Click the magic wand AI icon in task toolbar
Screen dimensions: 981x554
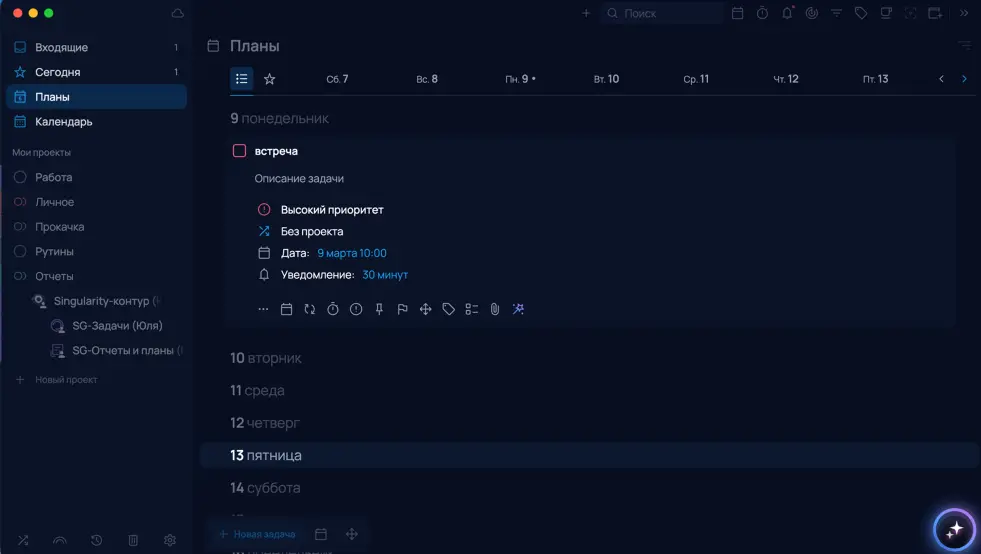pos(518,310)
